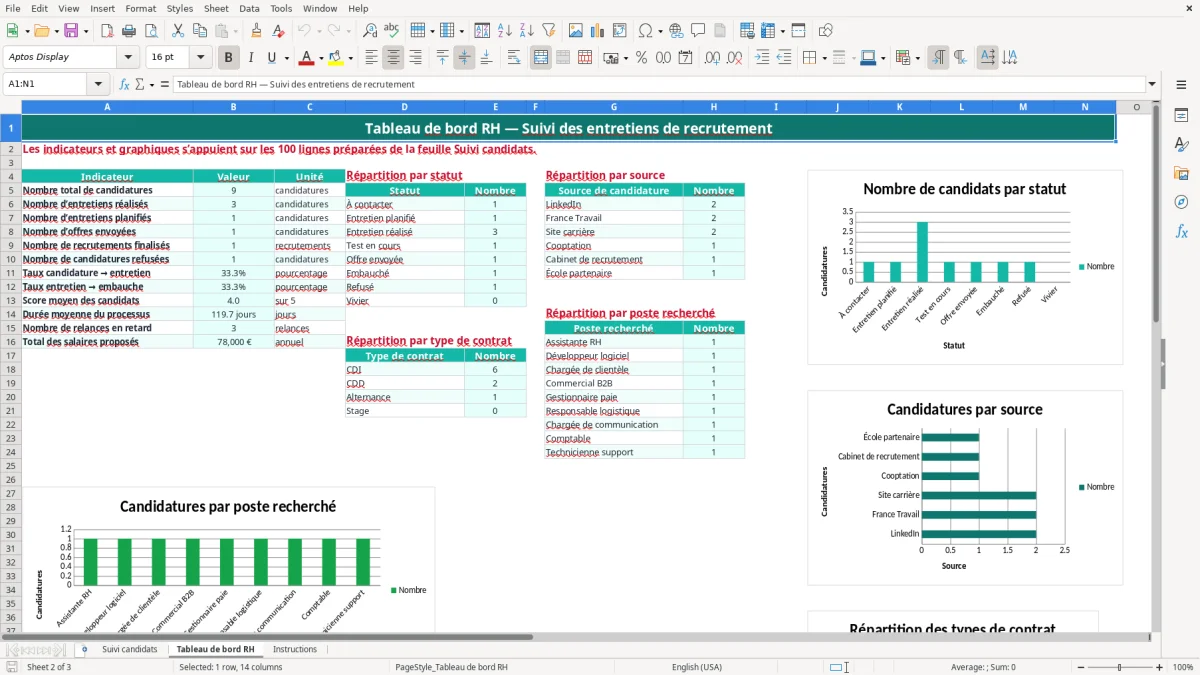Format as Percent icon
This screenshot has width=1200, height=675.
click(641, 58)
